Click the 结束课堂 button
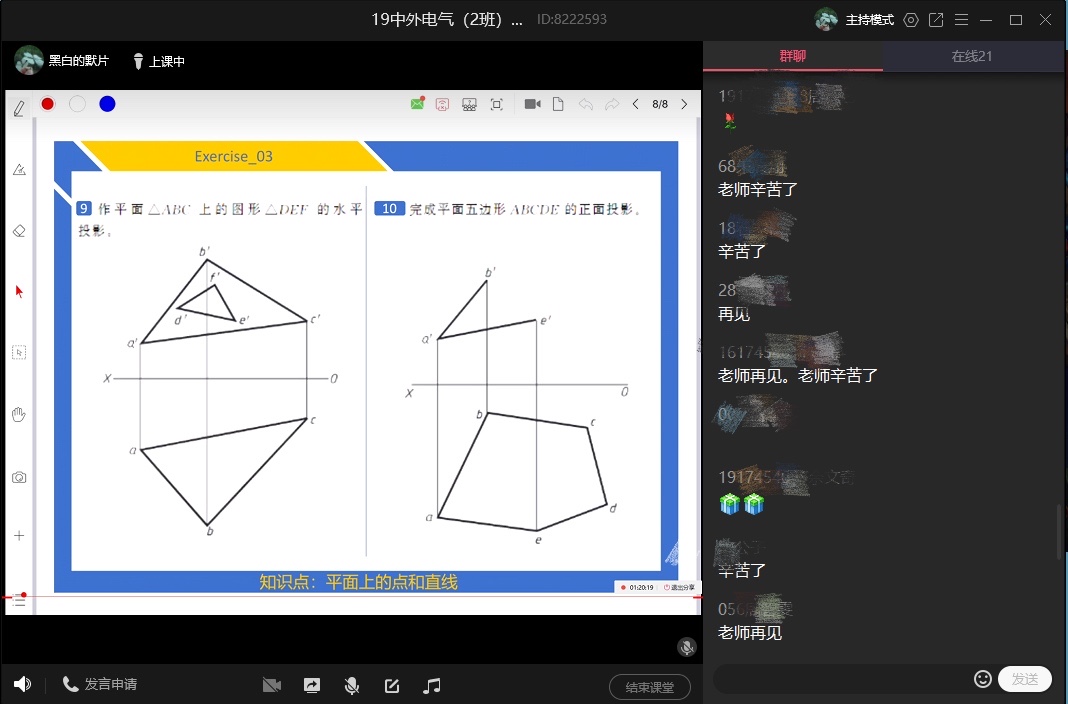Image resolution: width=1068 pixels, height=704 pixels. pyautogui.click(x=650, y=687)
